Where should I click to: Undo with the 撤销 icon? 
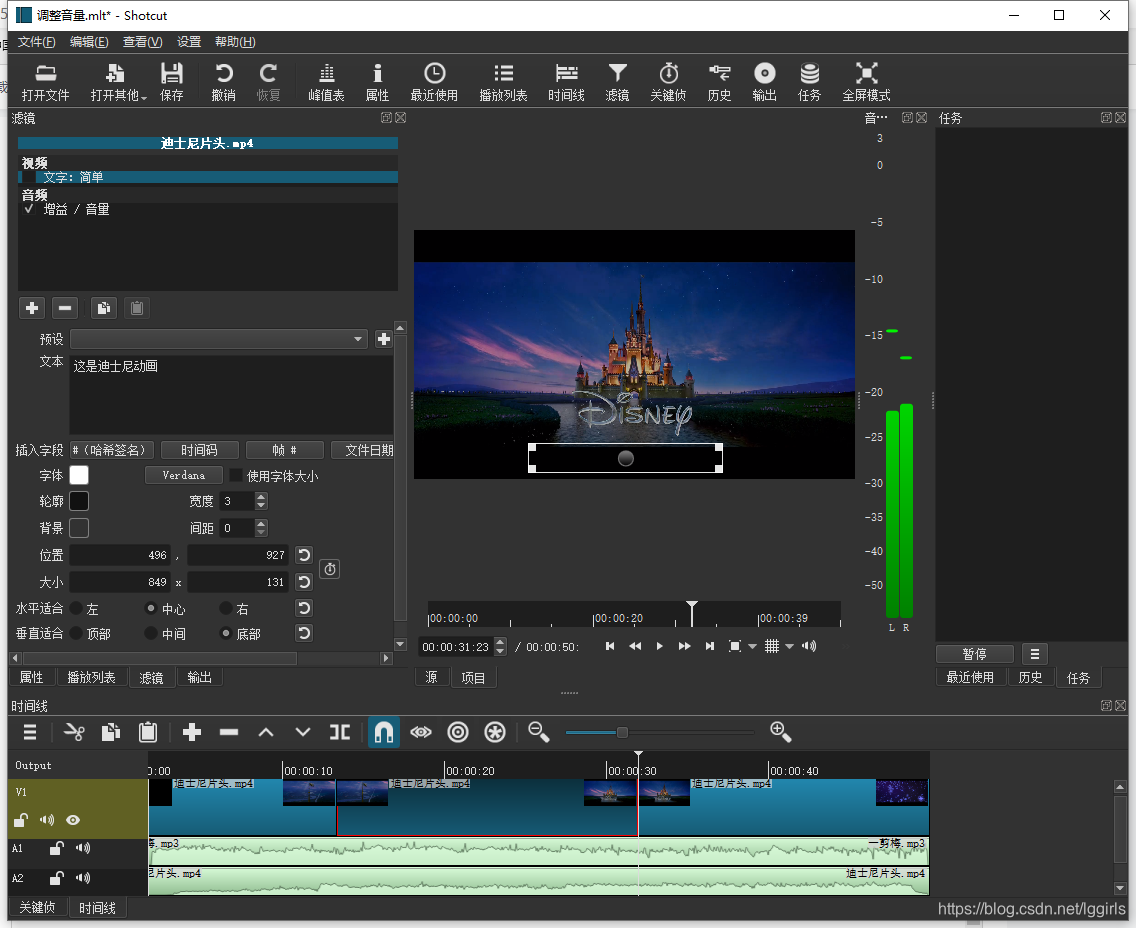pos(223,82)
